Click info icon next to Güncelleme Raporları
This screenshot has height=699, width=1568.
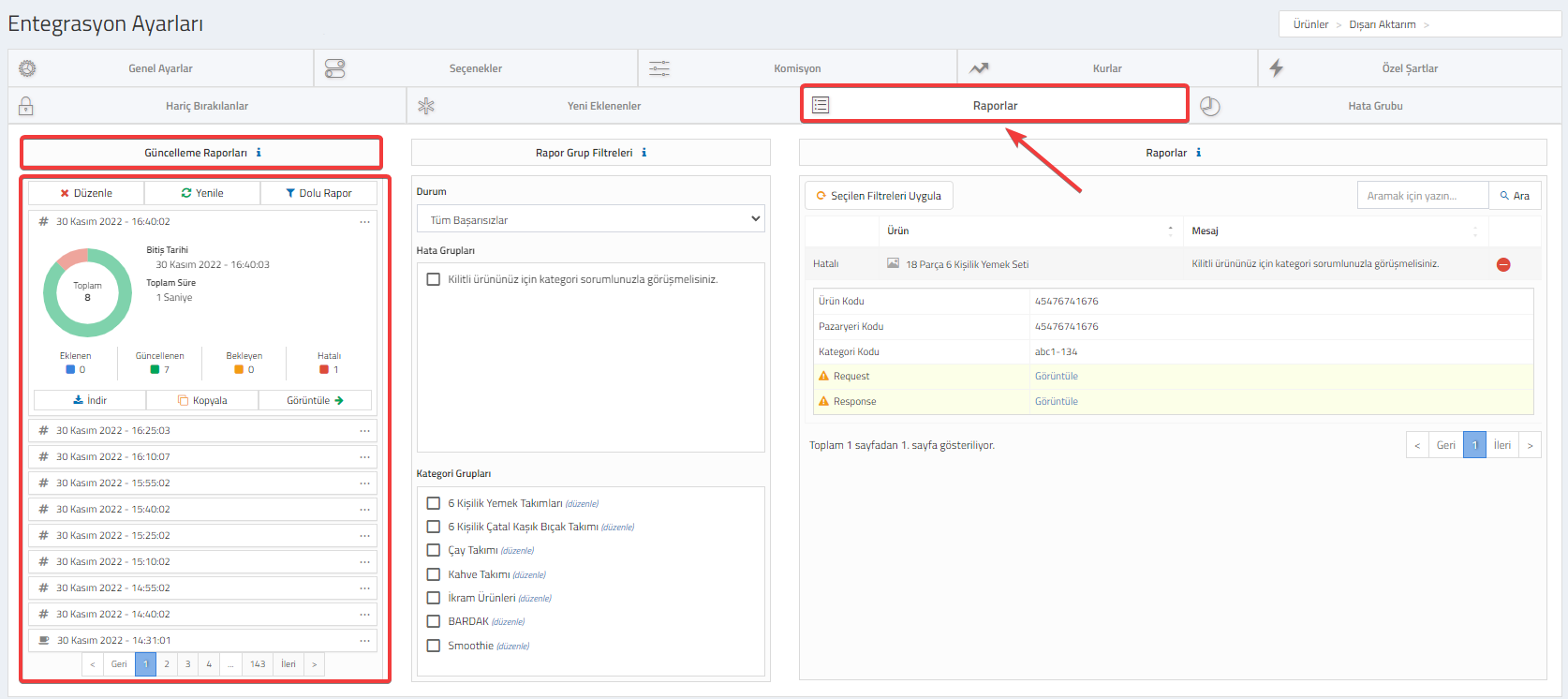point(259,153)
